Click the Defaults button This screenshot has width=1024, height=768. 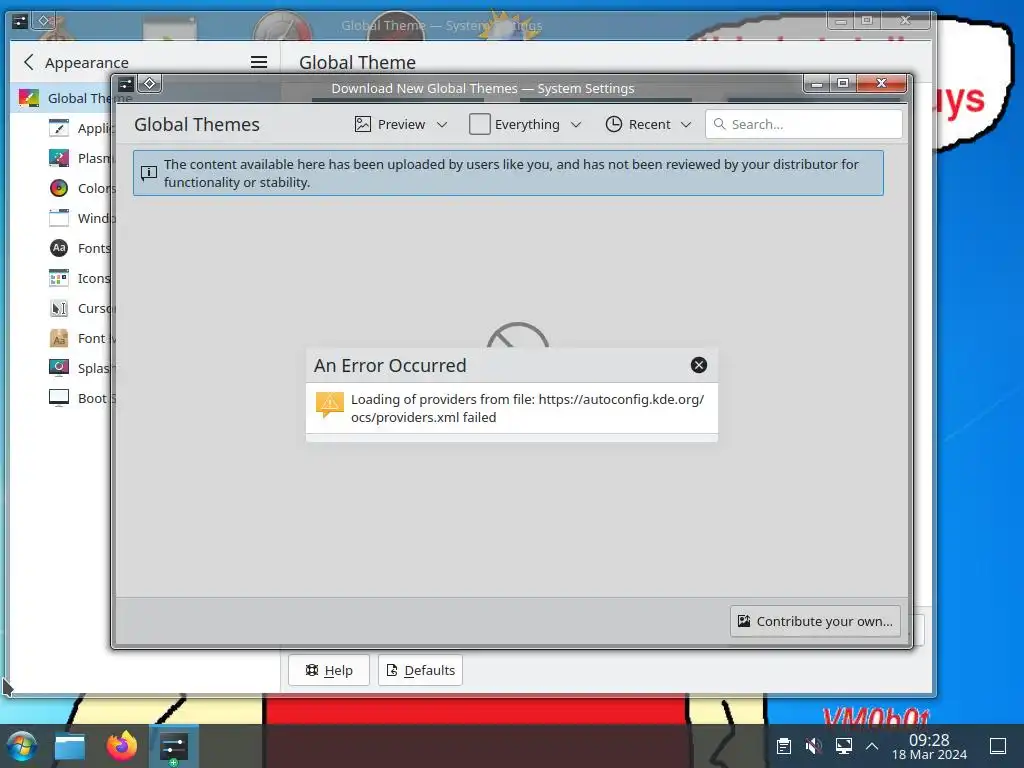click(x=421, y=670)
